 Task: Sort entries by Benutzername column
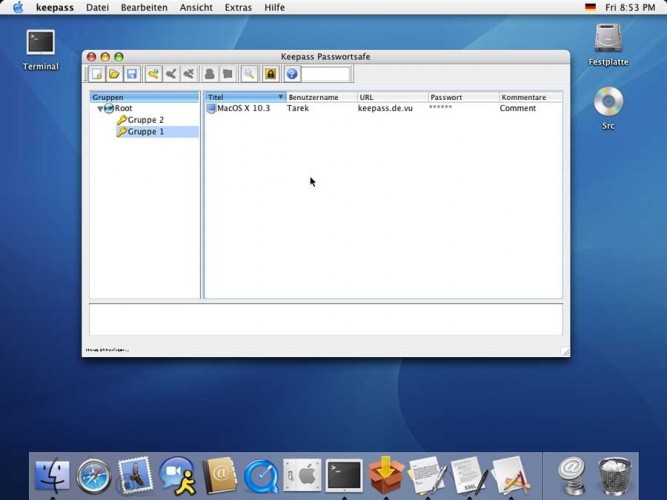coord(322,97)
